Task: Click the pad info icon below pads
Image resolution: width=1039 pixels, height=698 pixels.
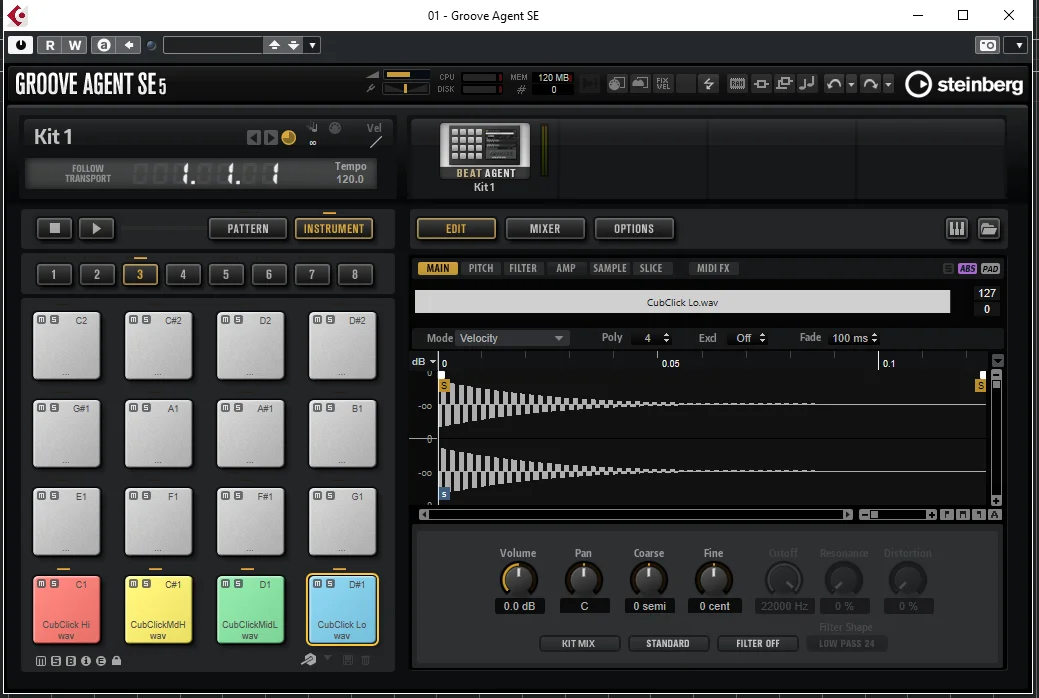Action: pos(85,661)
